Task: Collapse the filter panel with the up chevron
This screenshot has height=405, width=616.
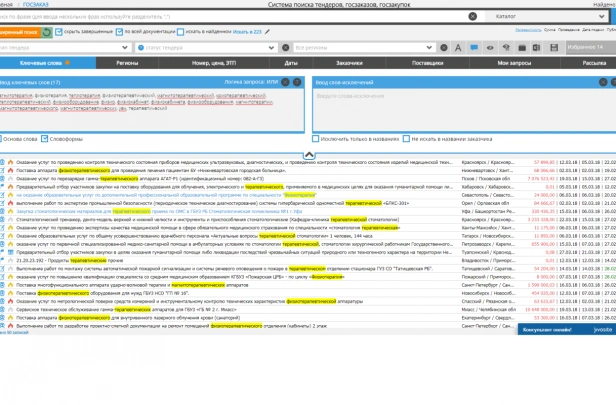Action: [309, 155]
